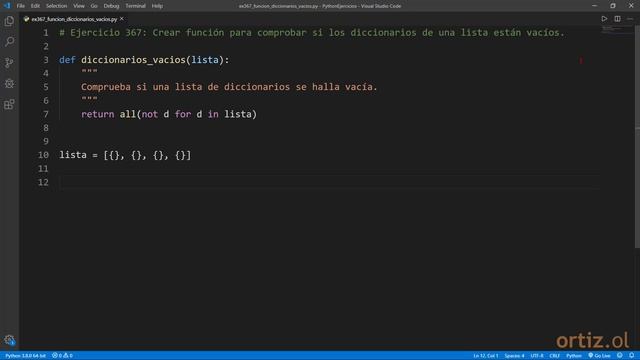The image size is (640, 360).
Task: Click the closing triple quotes on line 6
Action: tap(89, 99)
